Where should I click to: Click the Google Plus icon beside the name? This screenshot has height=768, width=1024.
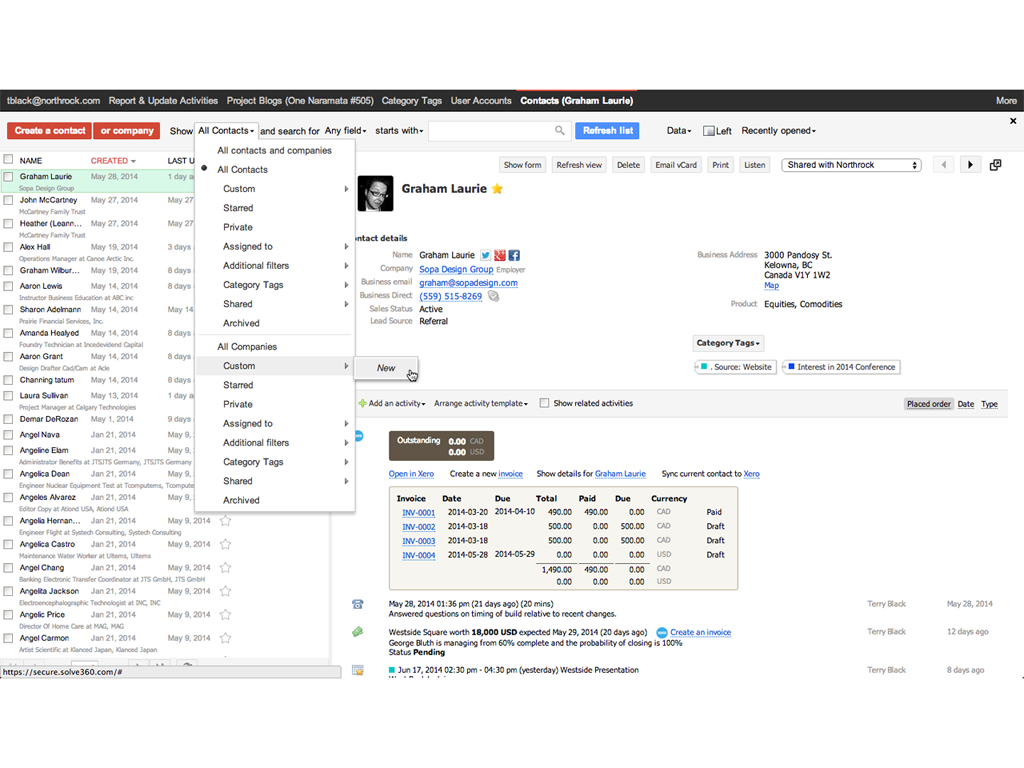point(500,255)
